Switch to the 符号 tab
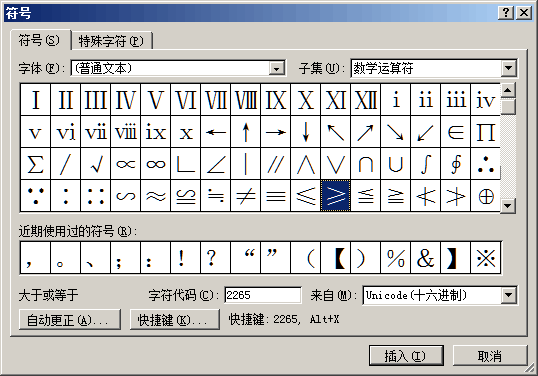Image resolution: width=538 pixels, height=376 pixels. 39,40
